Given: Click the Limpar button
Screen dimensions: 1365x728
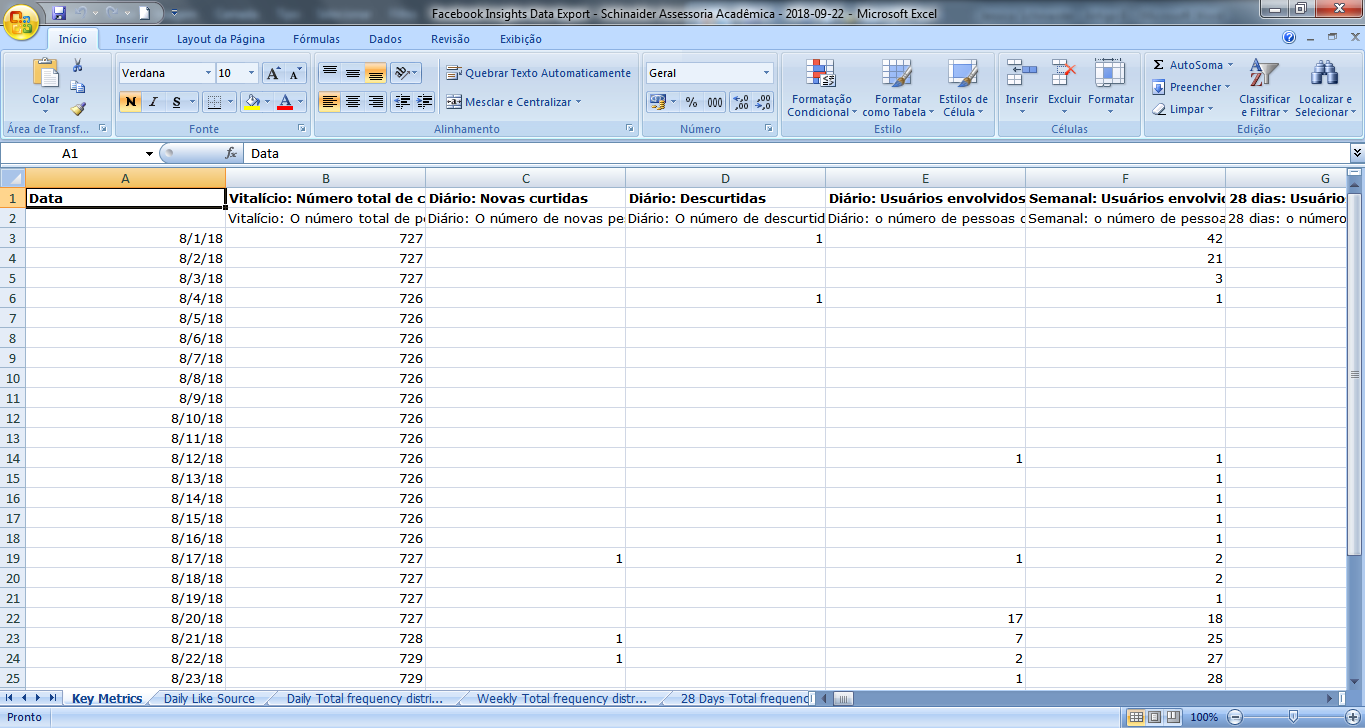Looking at the screenshot, I should (1183, 109).
